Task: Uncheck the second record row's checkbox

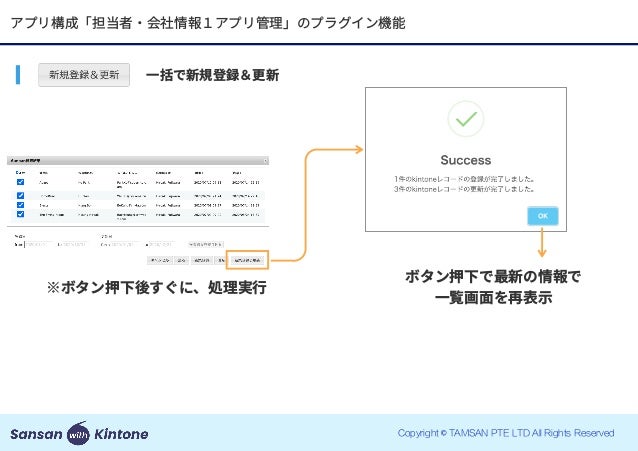Action: pyautogui.click(x=20, y=195)
